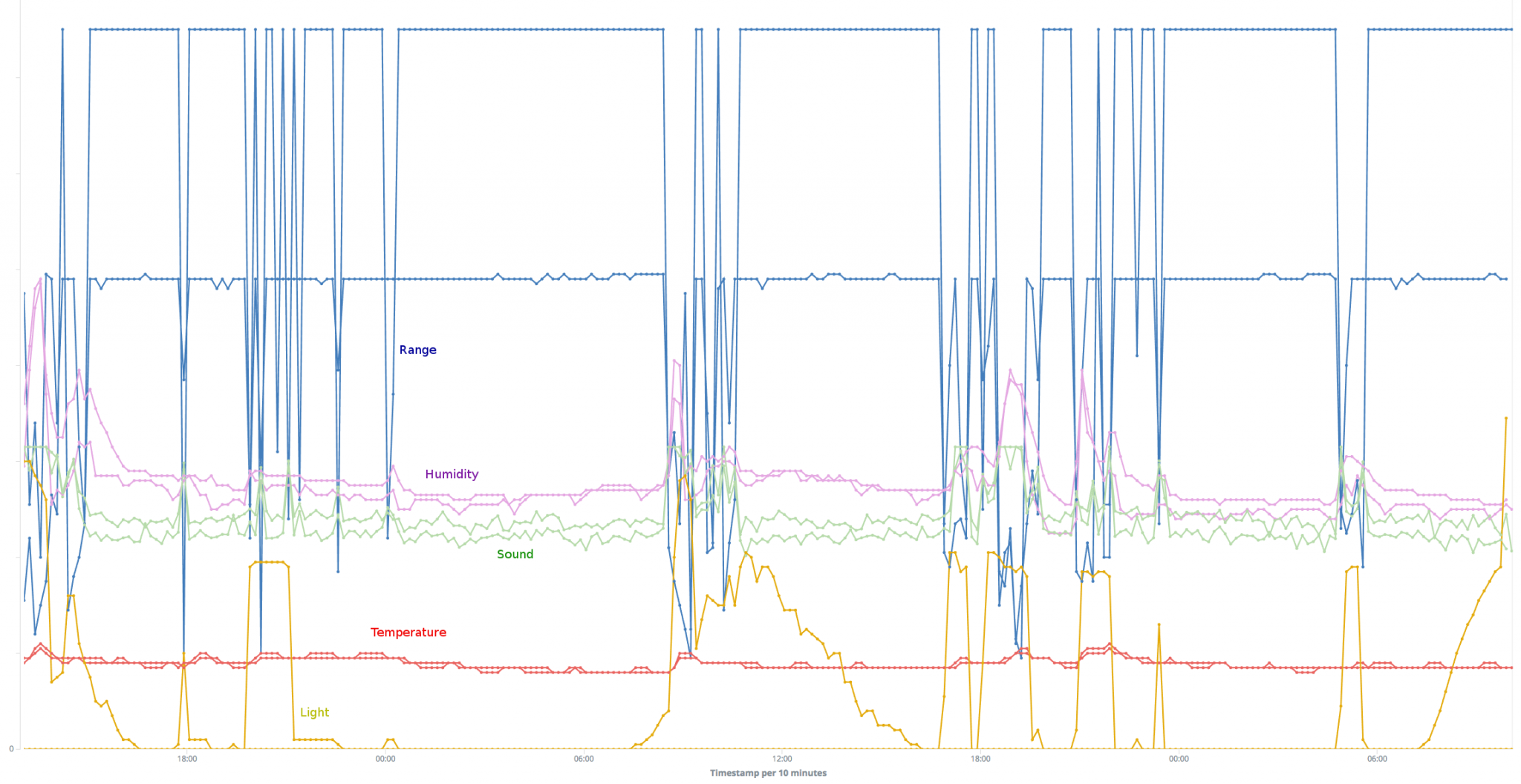Select the Light series label
This screenshot has height=784, width=1521.
tap(314, 712)
